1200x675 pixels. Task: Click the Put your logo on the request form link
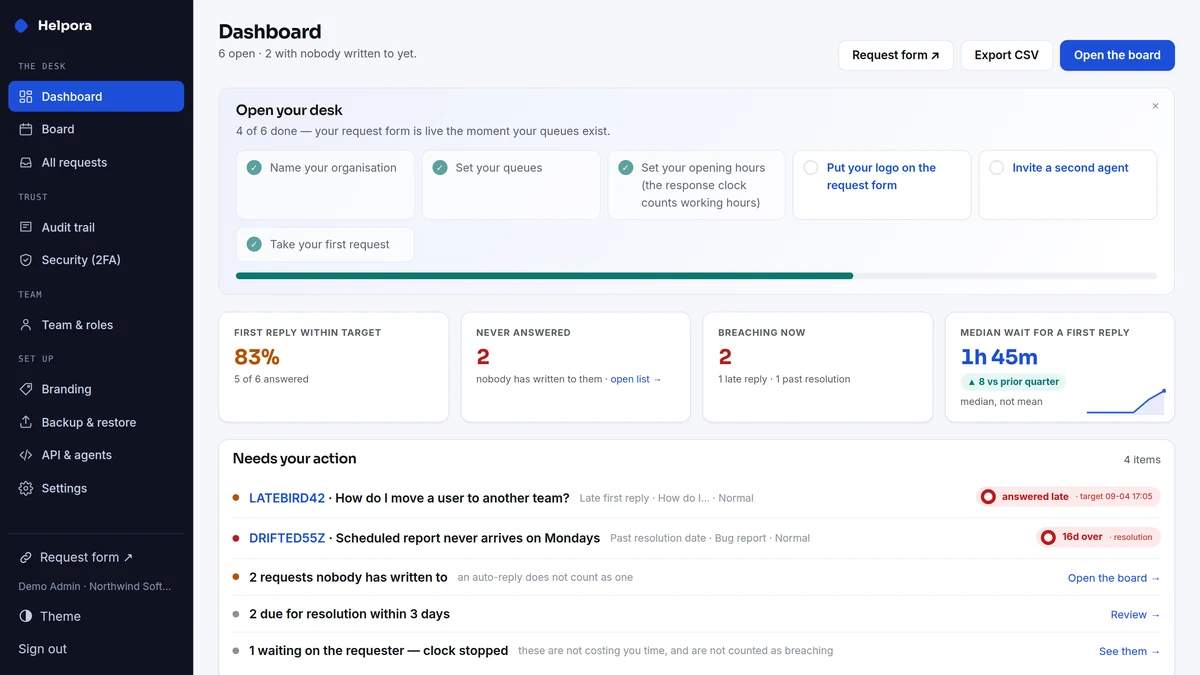[881, 176]
